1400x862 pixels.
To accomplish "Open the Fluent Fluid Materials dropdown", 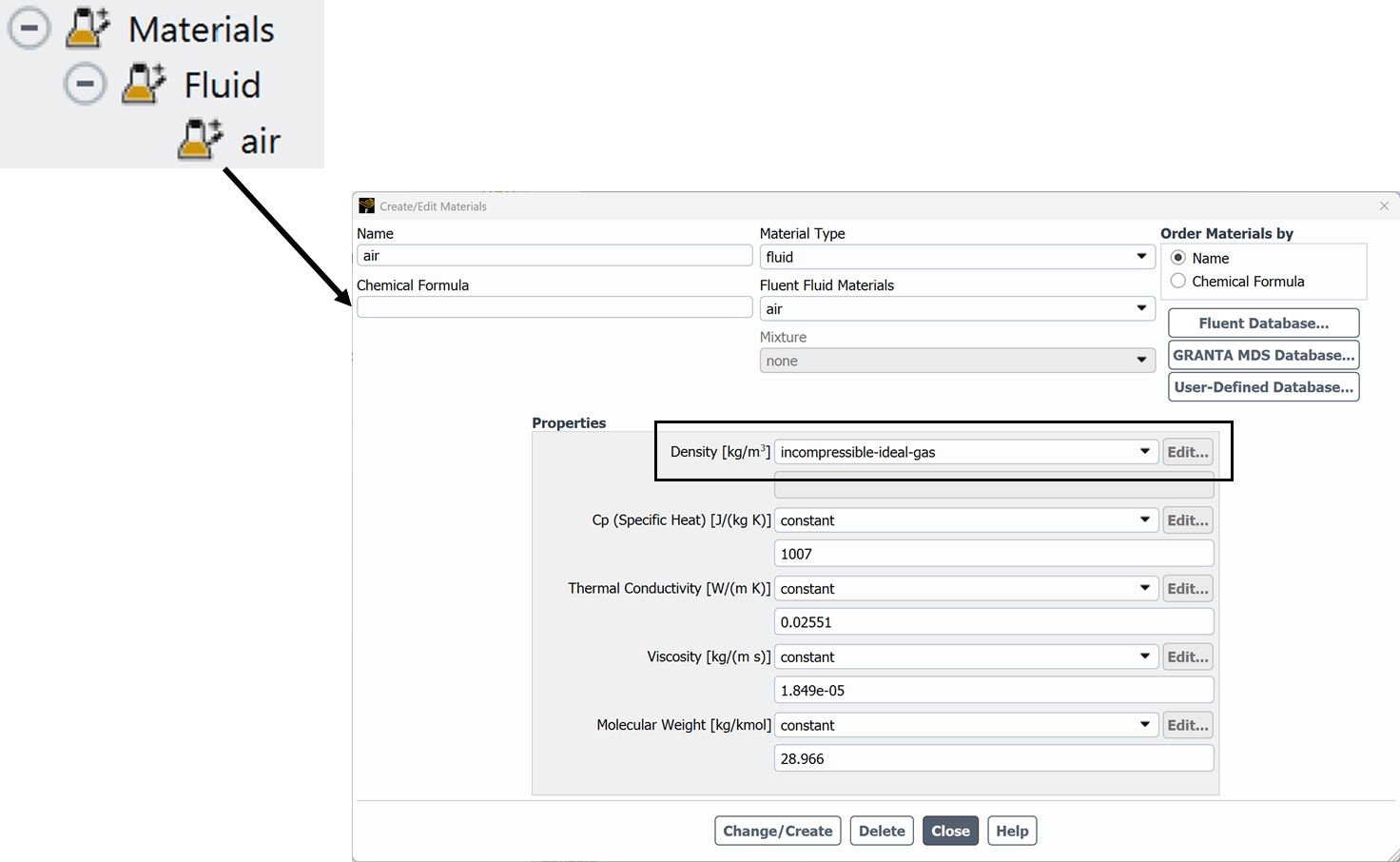I will click(957, 309).
